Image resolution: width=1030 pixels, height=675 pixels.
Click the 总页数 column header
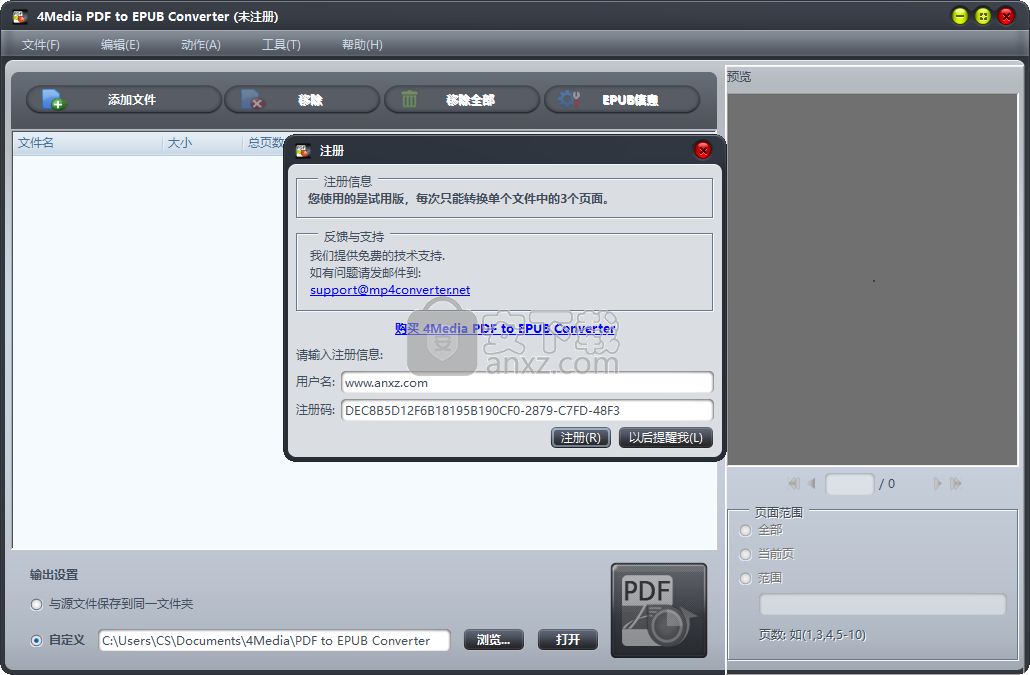[x=264, y=142]
